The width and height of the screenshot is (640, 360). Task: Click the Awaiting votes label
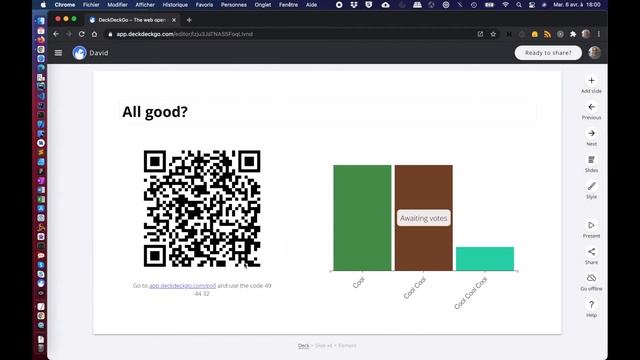click(x=424, y=218)
